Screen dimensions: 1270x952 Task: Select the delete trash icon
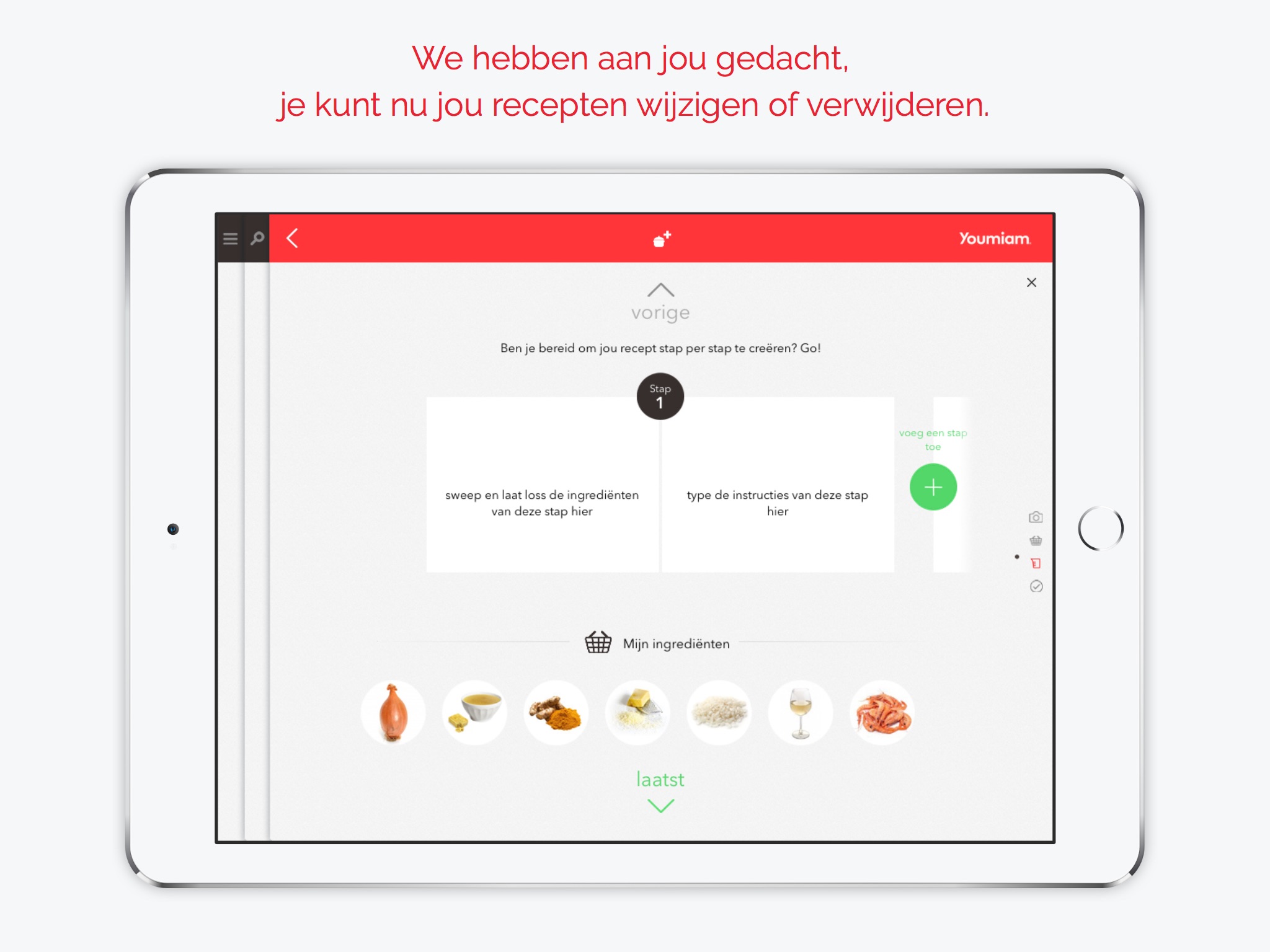[x=1035, y=563]
